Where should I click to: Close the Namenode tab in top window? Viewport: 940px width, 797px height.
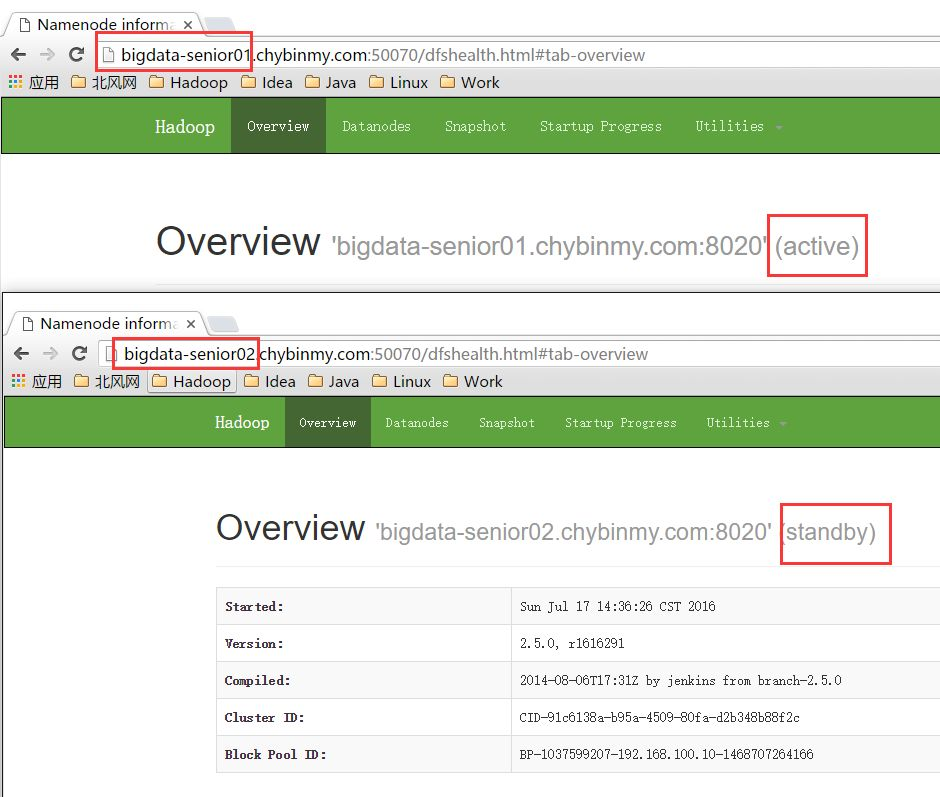pyautogui.click(x=188, y=25)
